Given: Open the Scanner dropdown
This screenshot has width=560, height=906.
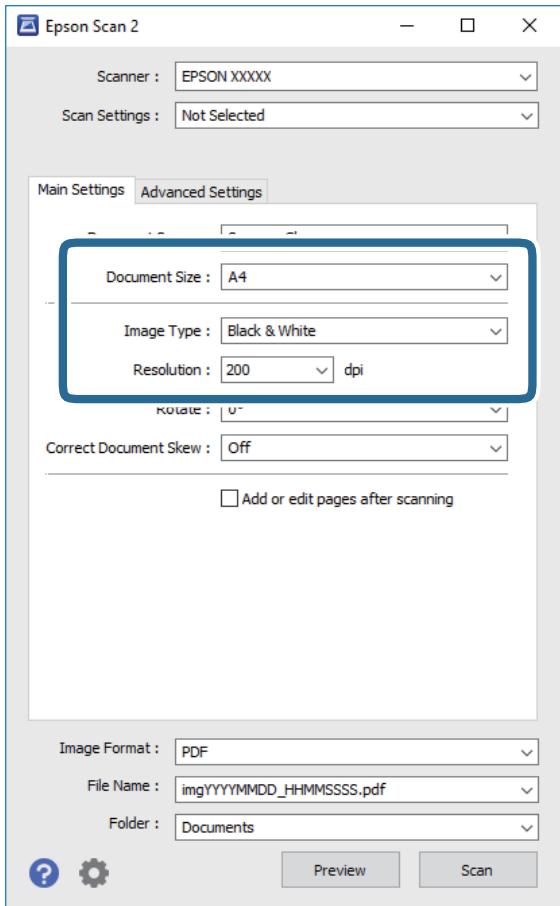Looking at the screenshot, I should [x=356, y=77].
